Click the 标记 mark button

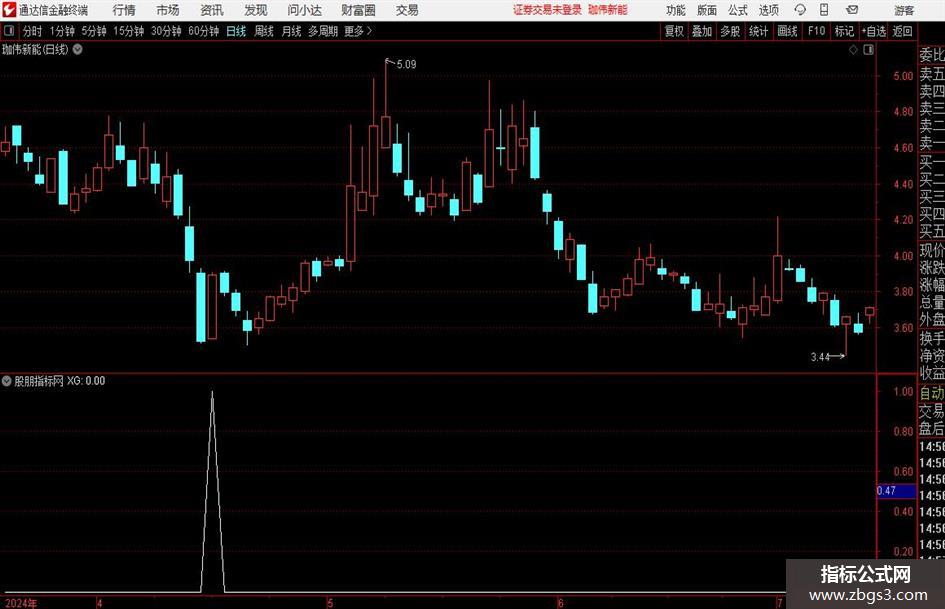(x=844, y=31)
